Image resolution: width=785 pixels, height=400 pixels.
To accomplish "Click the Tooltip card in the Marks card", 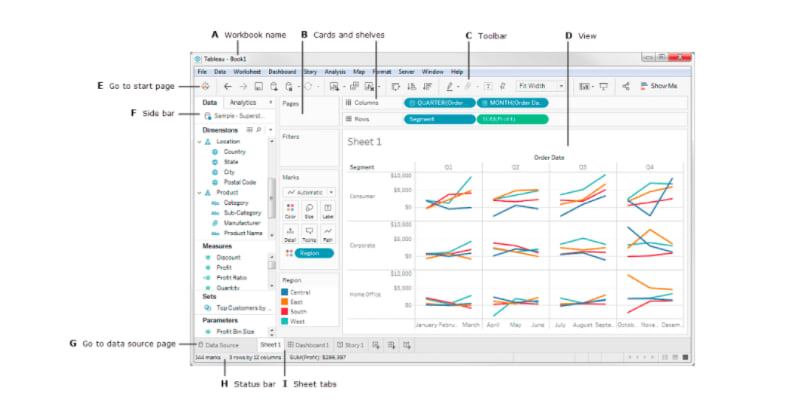I will tap(309, 234).
